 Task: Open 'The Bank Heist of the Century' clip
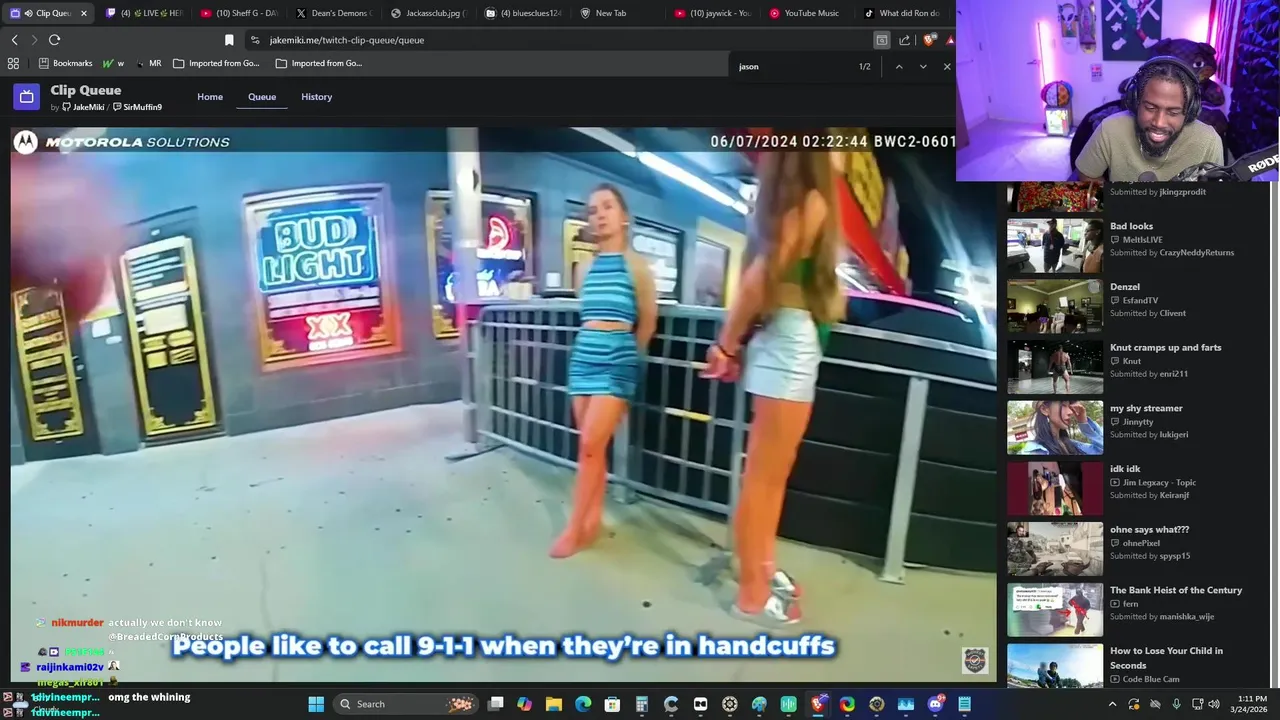tap(1176, 590)
